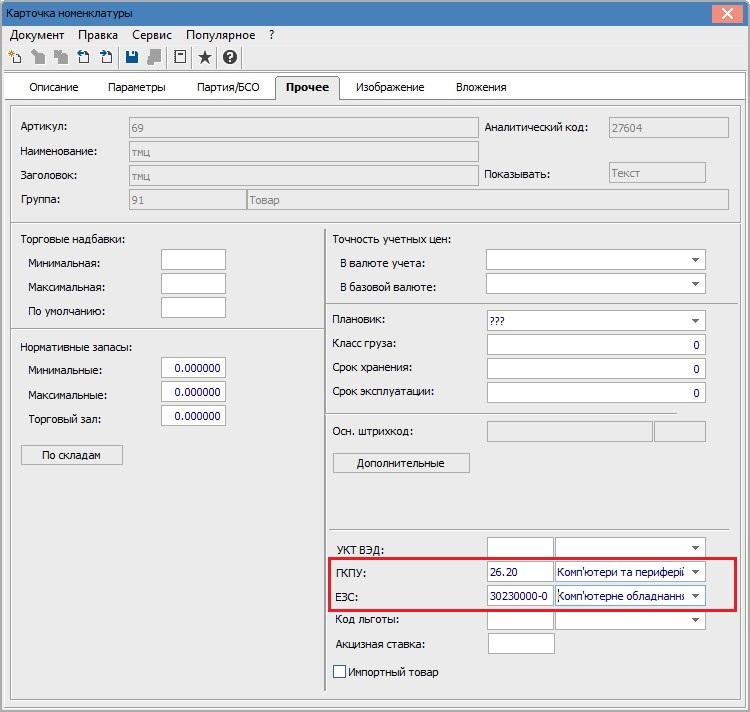Switch to the Параметры tab

[x=136, y=87]
